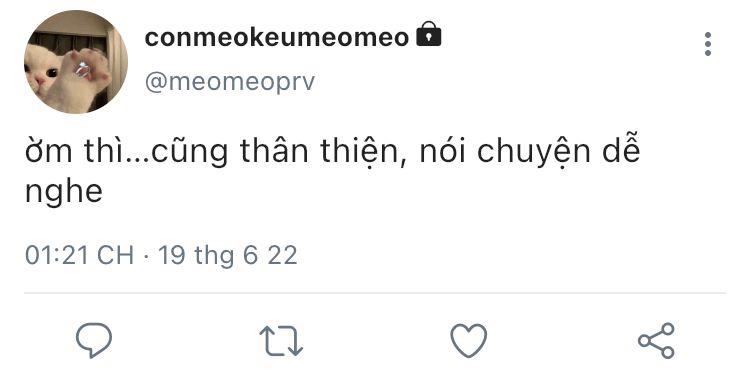750x383 pixels.
Task: Open conmeokeumeomeo display name profile
Action: 277,37
